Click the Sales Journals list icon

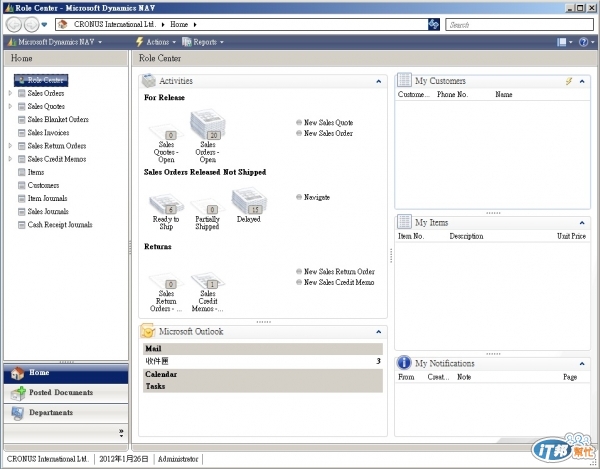(22, 212)
